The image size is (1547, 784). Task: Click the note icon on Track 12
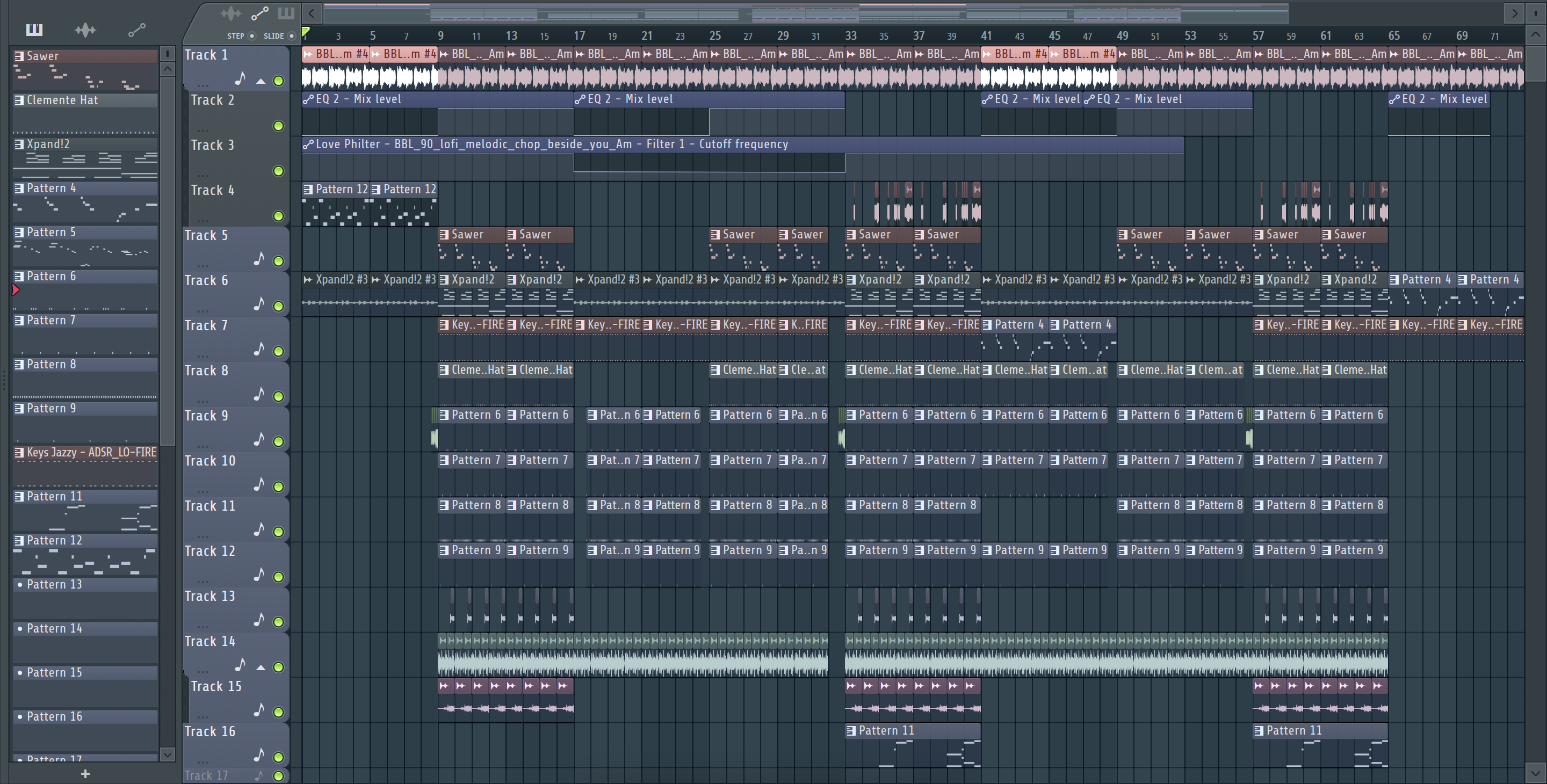click(x=259, y=575)
